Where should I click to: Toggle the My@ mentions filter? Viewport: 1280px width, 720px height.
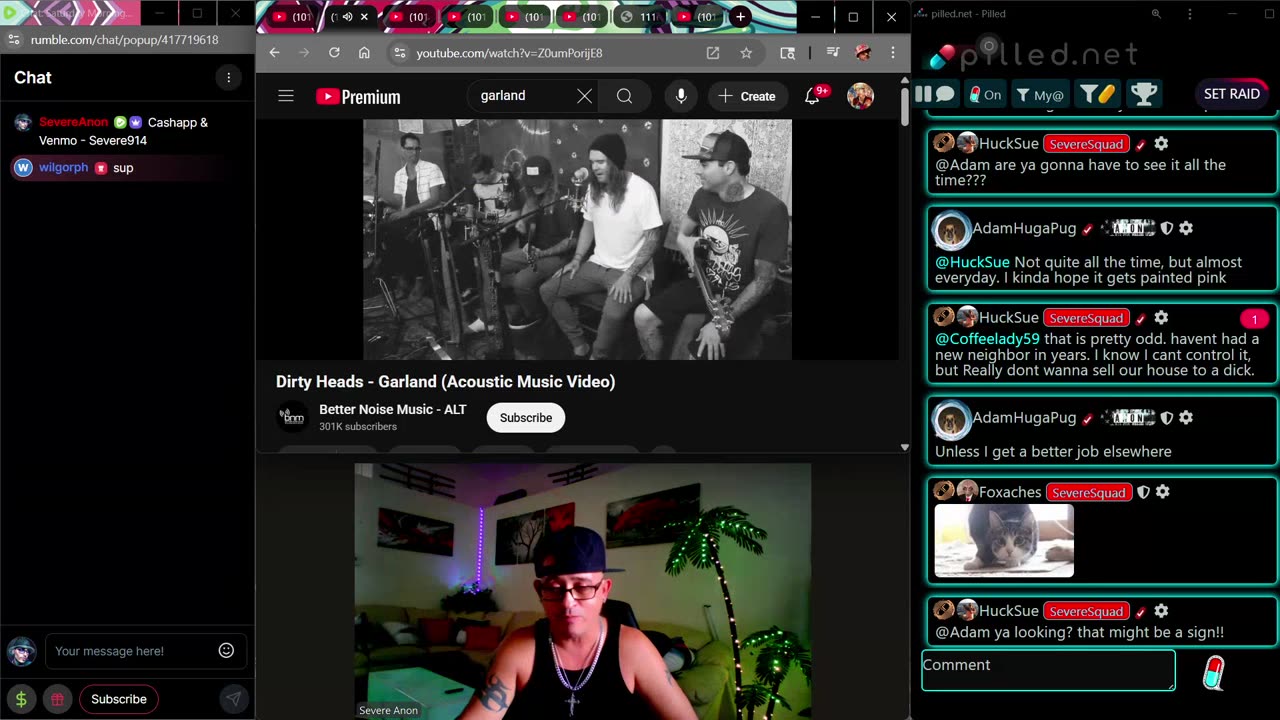(1039, 95)
